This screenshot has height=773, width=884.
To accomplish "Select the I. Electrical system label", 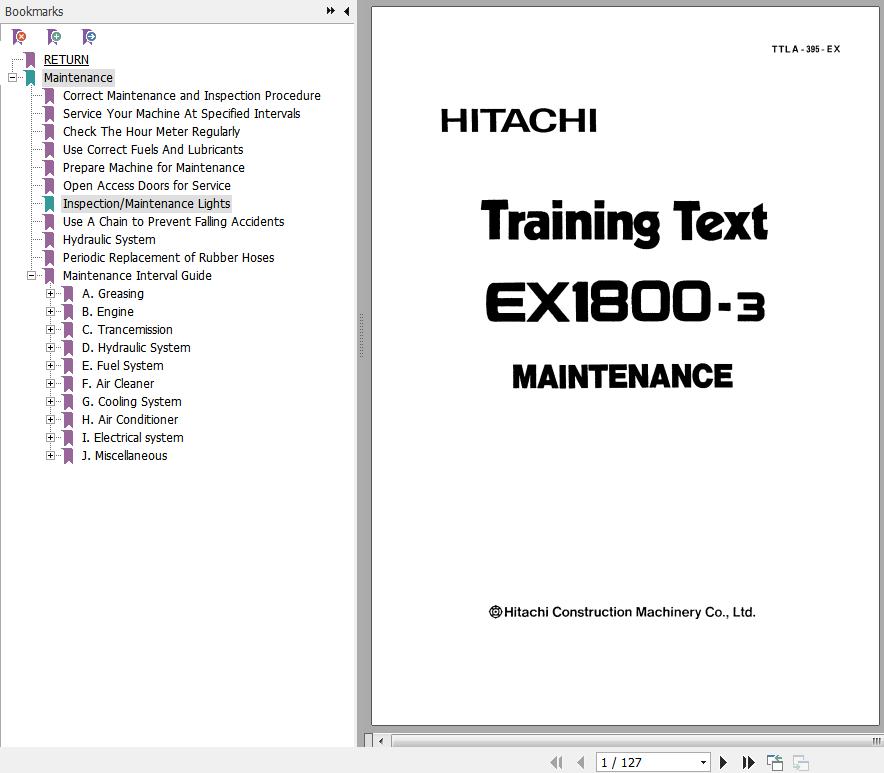I will [x=132, y=438].
